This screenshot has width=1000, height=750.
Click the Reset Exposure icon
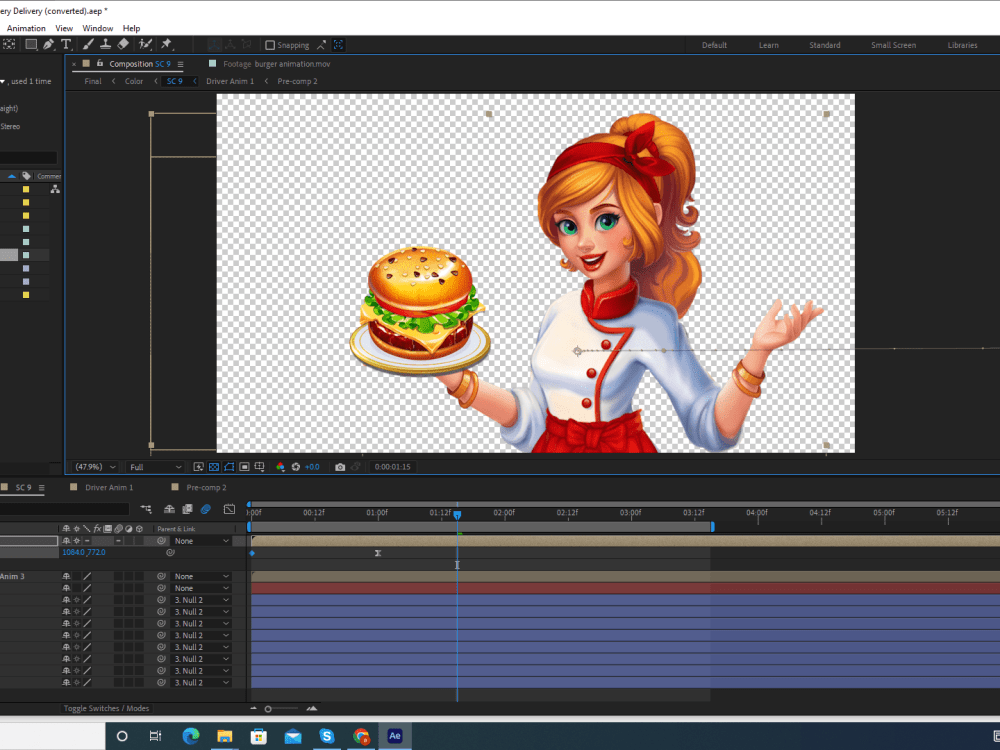295,467
